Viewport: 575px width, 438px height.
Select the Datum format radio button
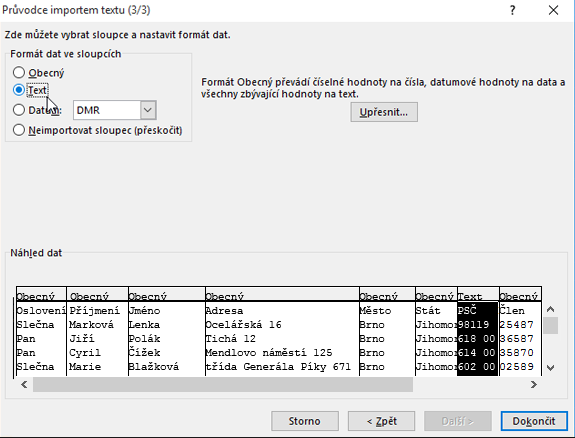19,110
